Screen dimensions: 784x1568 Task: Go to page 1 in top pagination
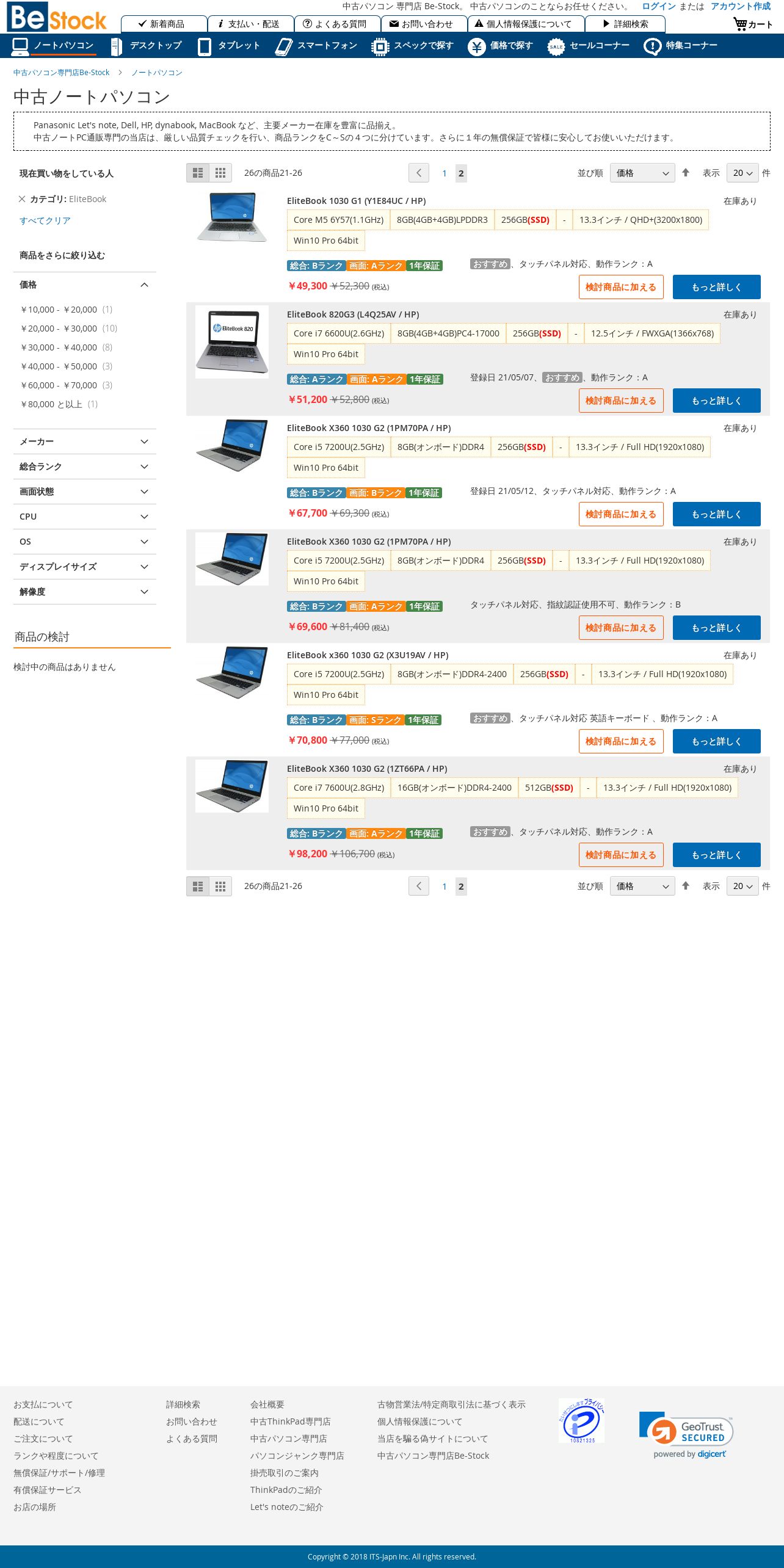point(445,173)
